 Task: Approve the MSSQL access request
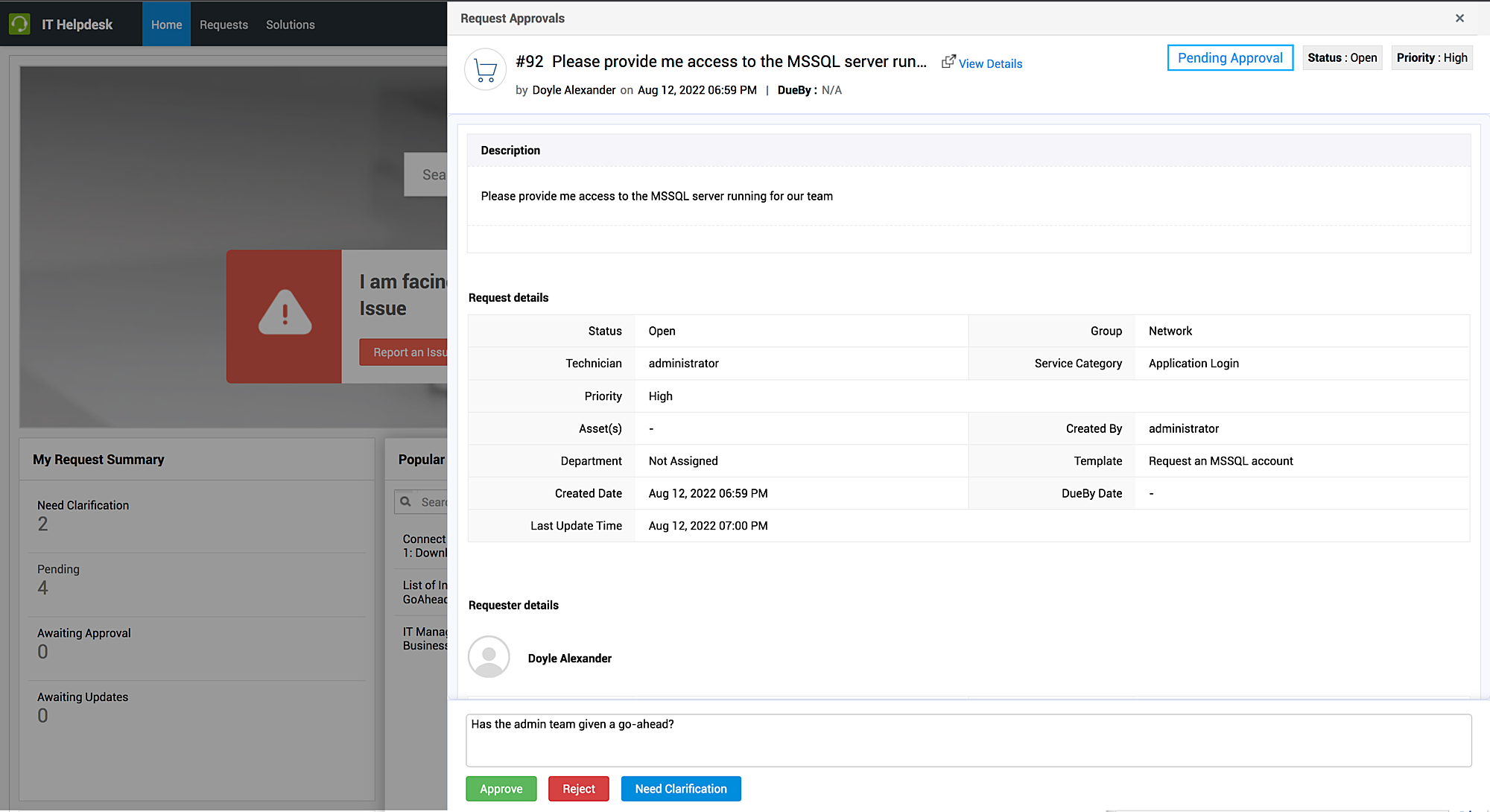501,789
